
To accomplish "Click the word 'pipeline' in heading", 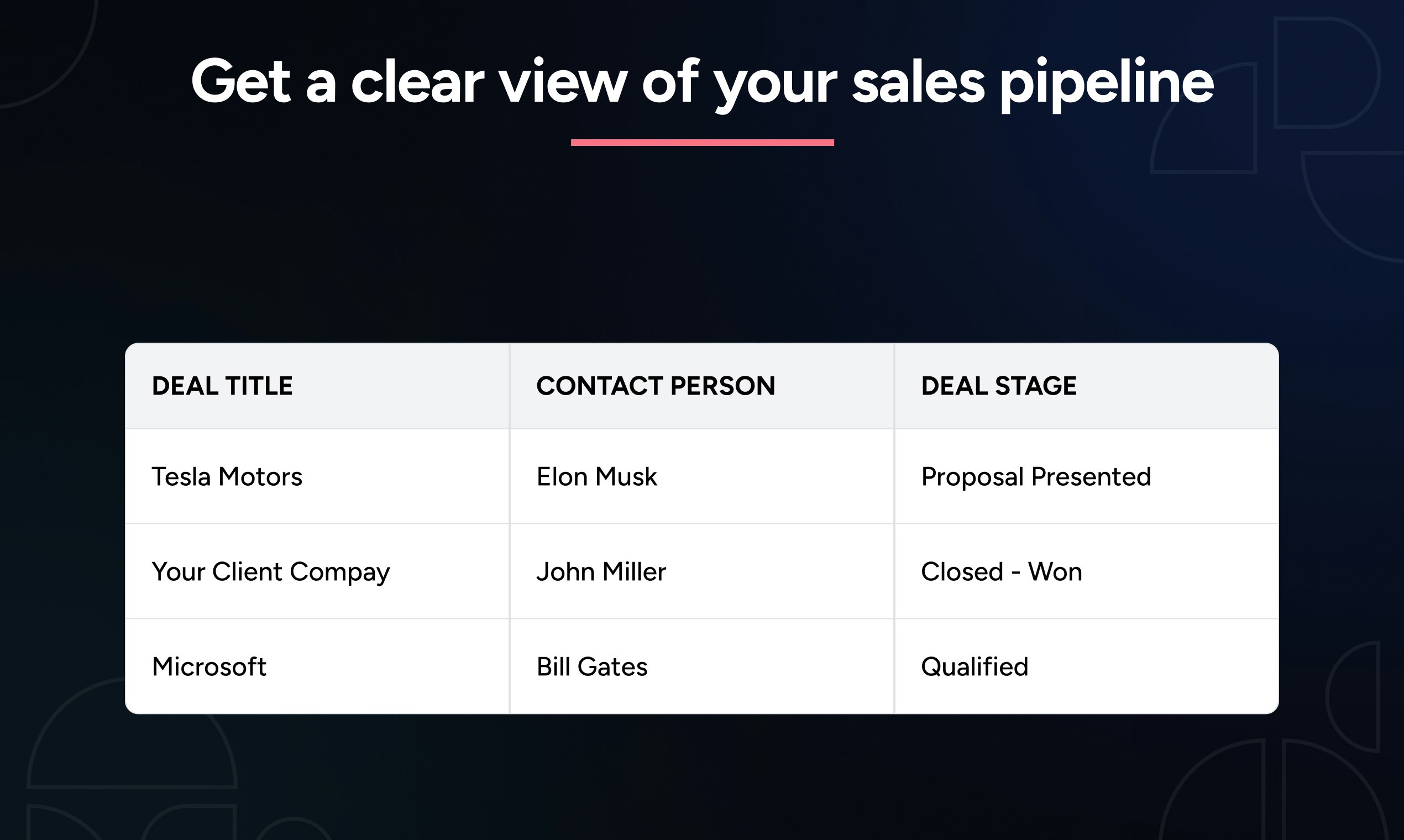I will point(1107,84).
